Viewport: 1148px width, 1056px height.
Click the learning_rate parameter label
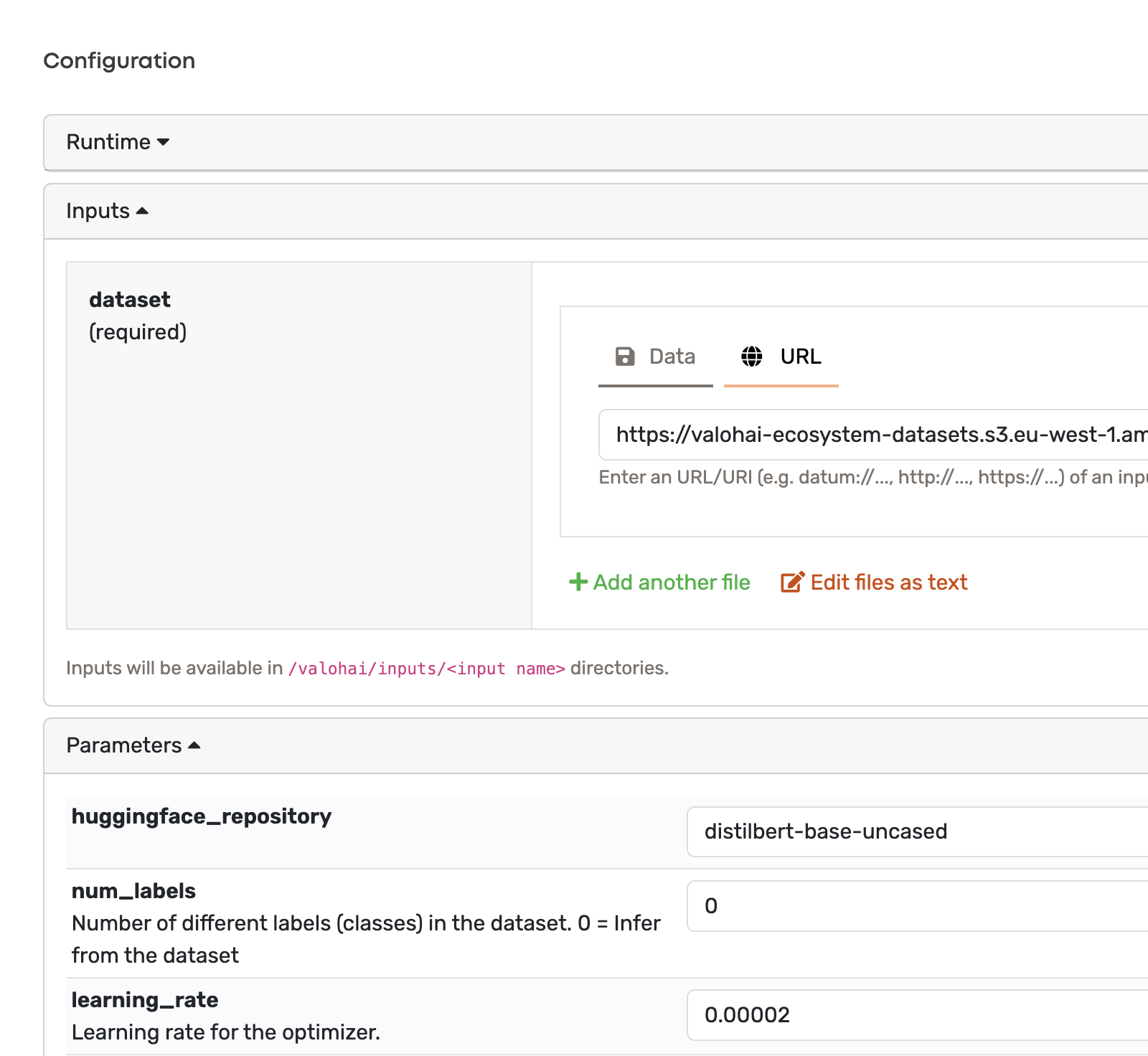145,1000
